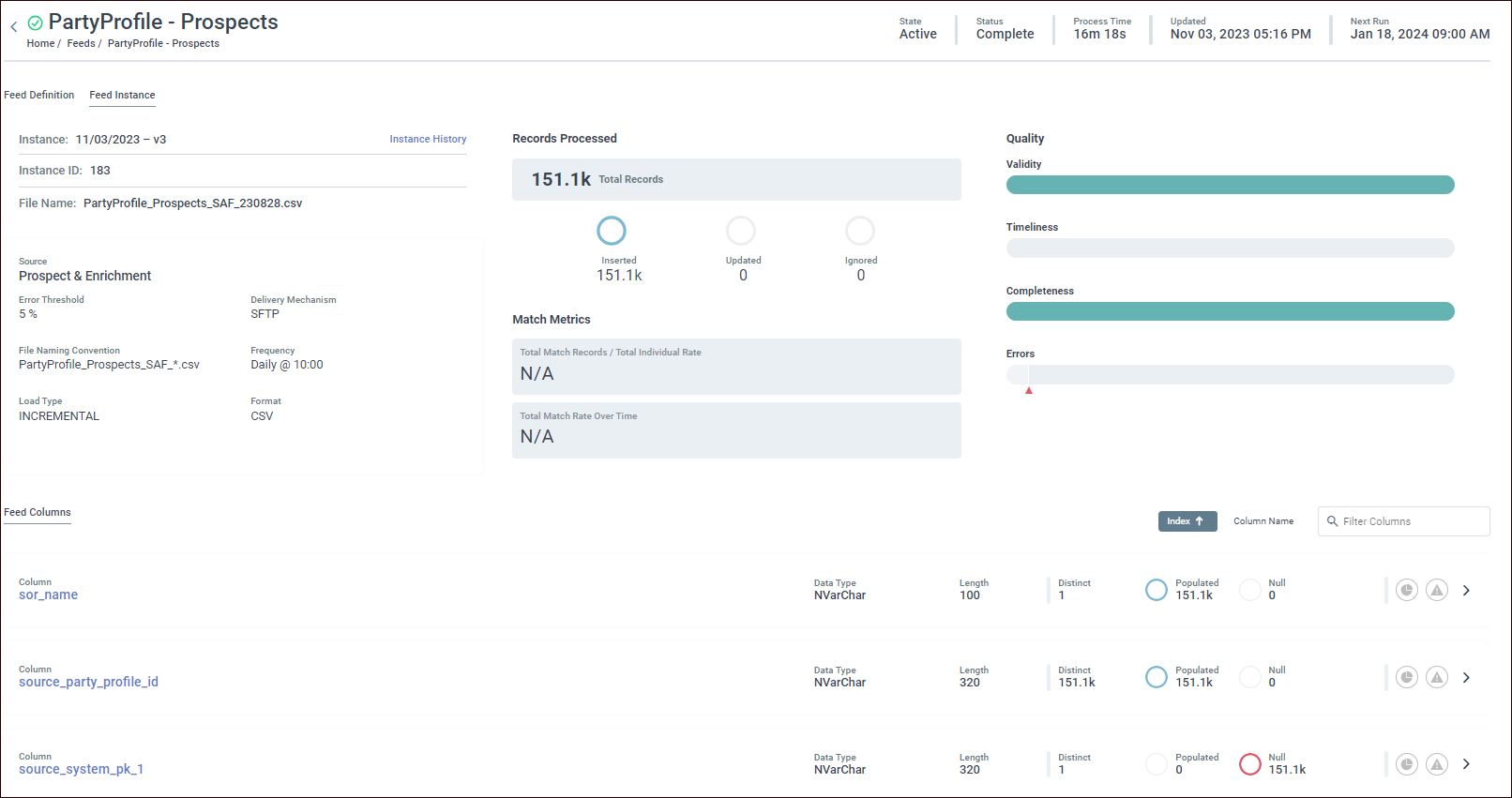Viewport: 1512px width, 798px height.
Task: Go to Feeds in the breadcrumb
Action: [81, 43]
